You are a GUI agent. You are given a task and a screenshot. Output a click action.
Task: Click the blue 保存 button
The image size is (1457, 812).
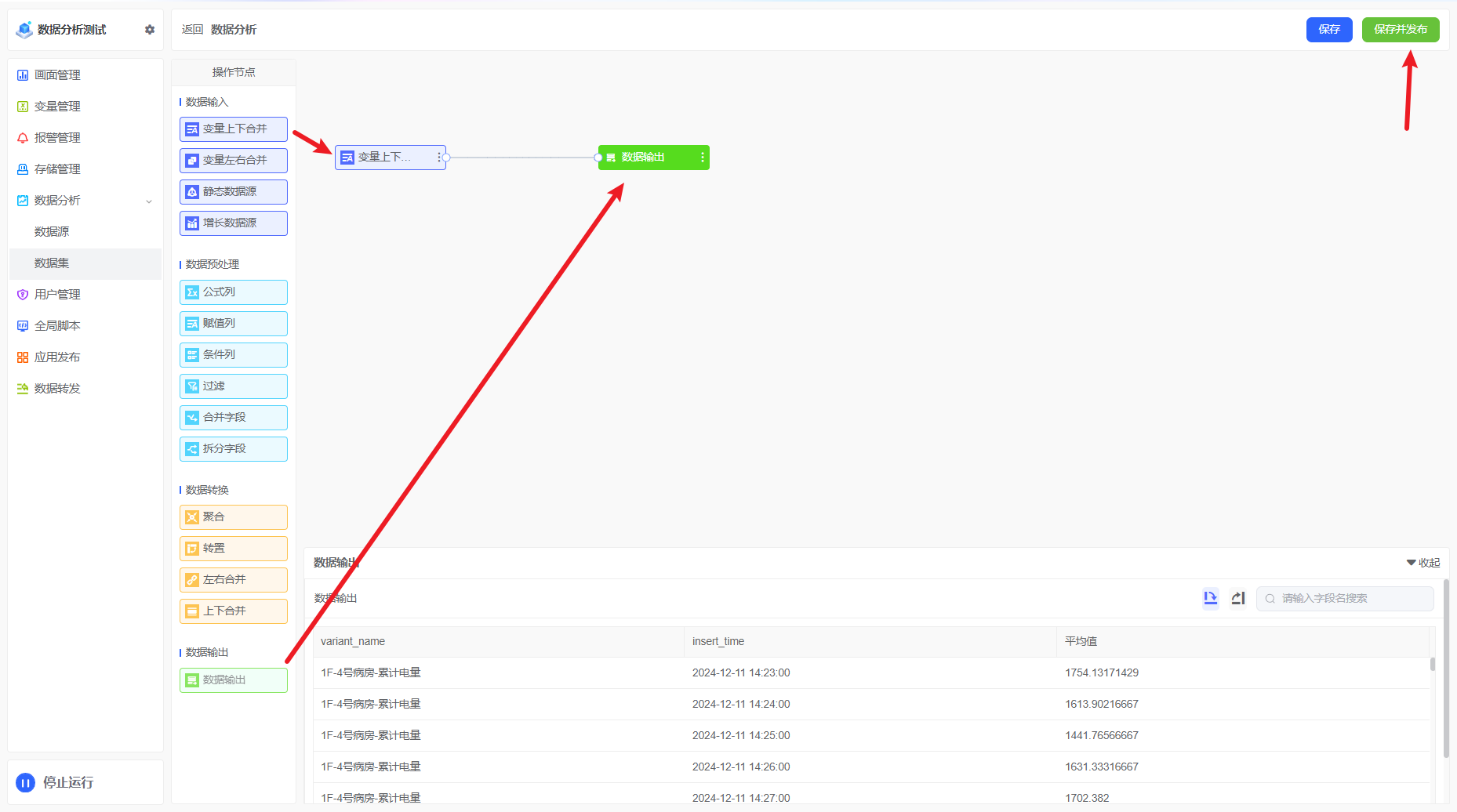coord(1328,30)
